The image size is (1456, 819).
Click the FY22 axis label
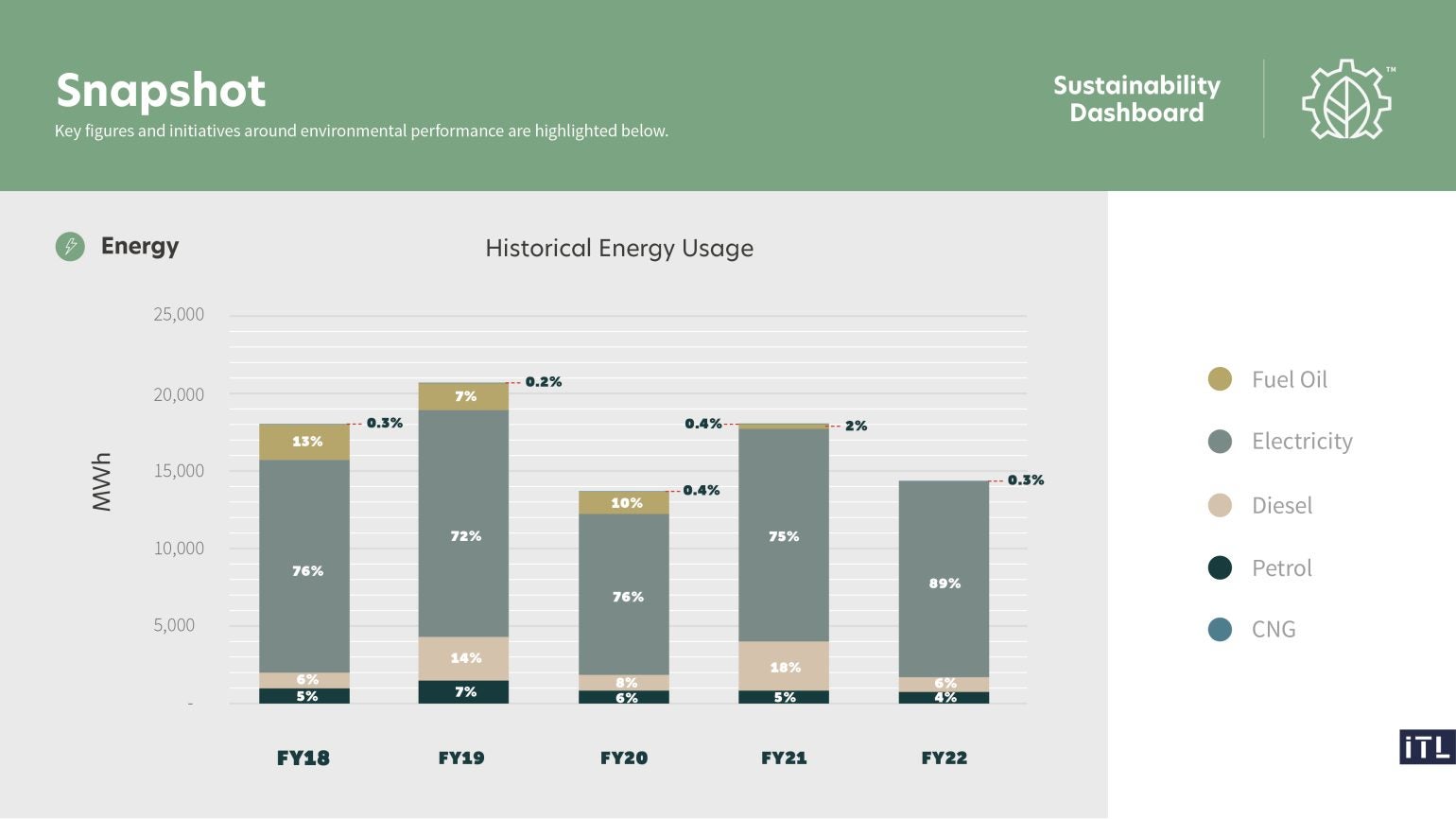pos(944,758)
